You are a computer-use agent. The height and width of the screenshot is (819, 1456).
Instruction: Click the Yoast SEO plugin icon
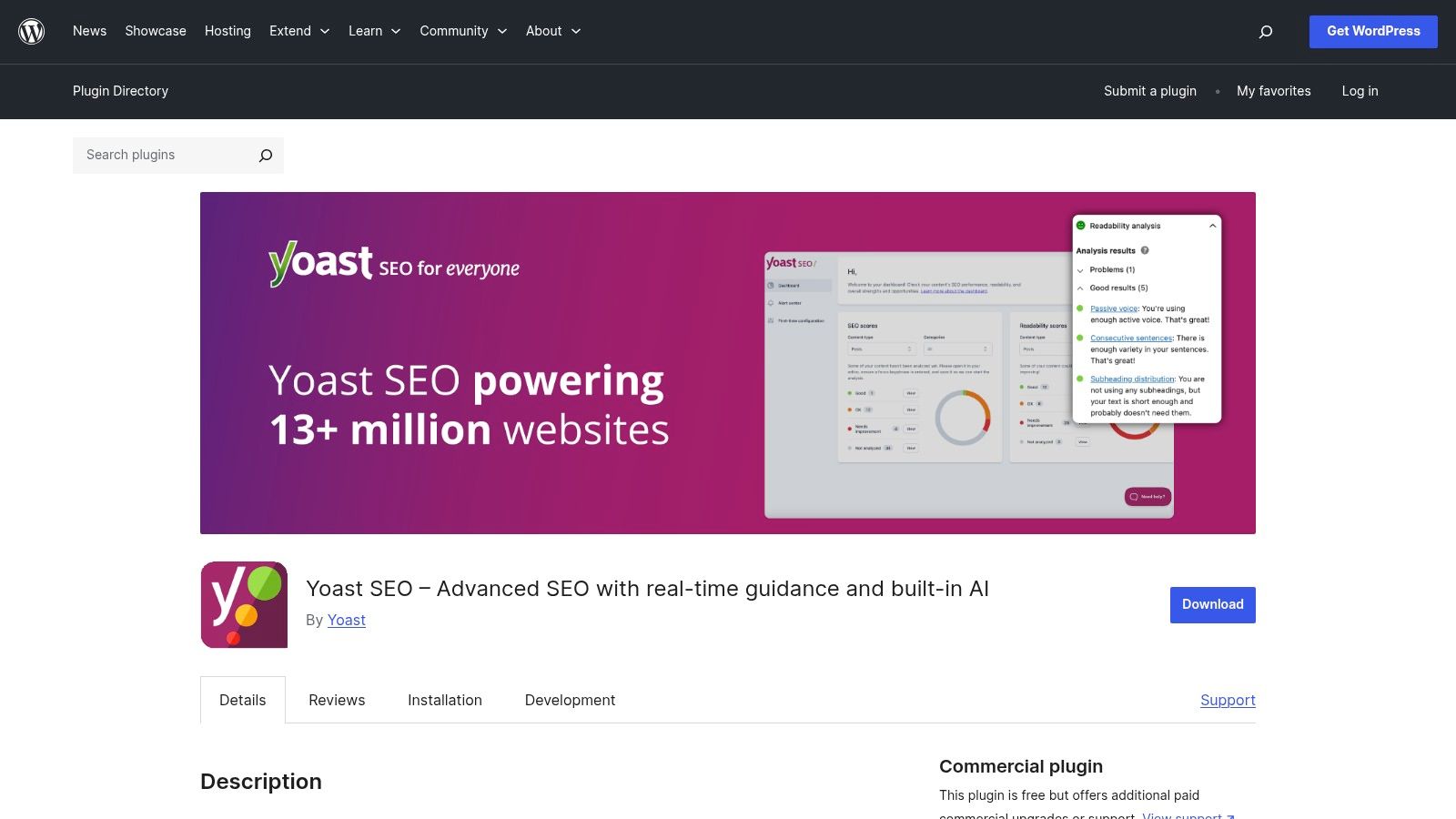[243, 603]
